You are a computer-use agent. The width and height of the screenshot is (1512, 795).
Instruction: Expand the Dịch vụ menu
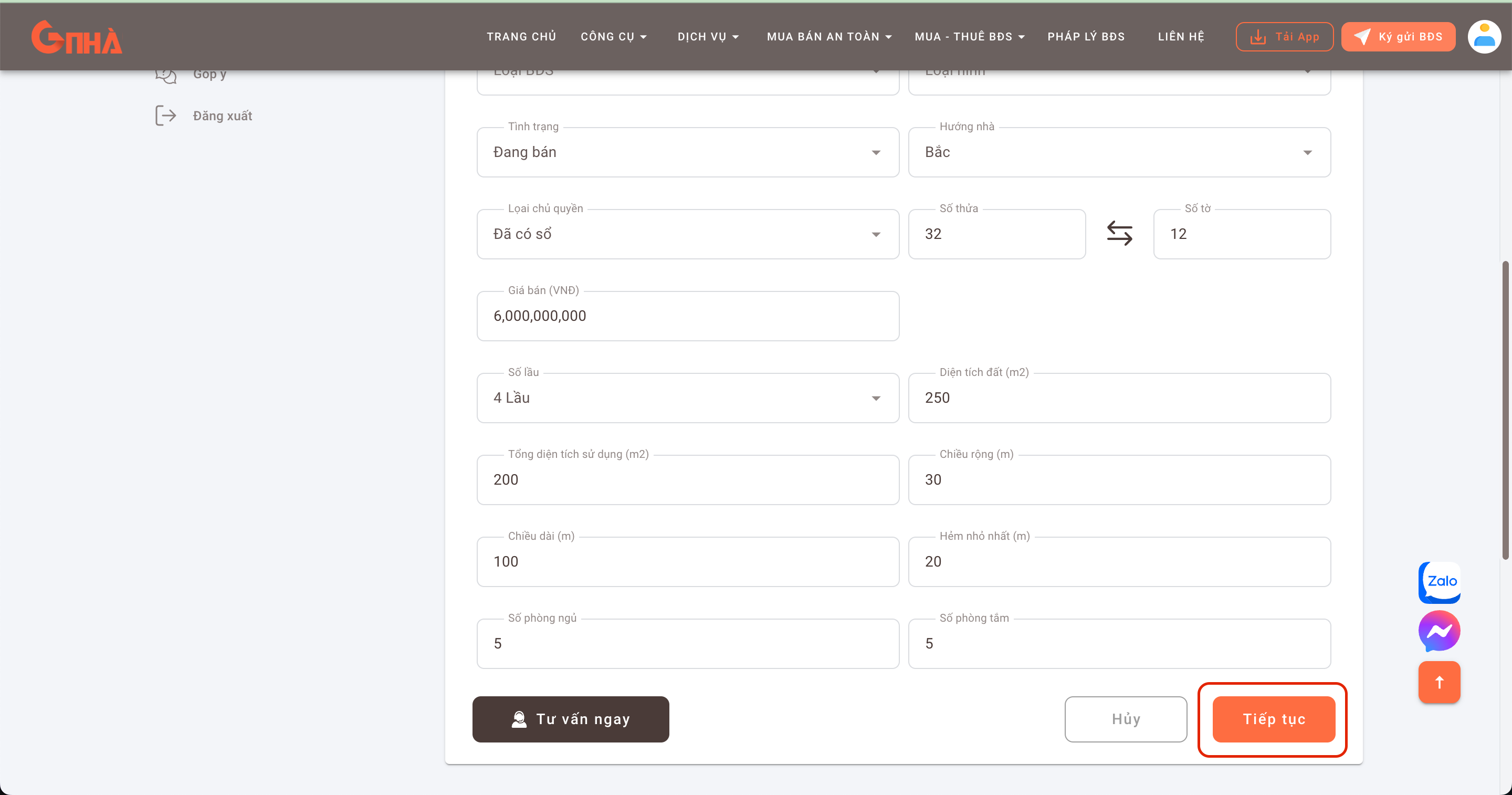708,36
